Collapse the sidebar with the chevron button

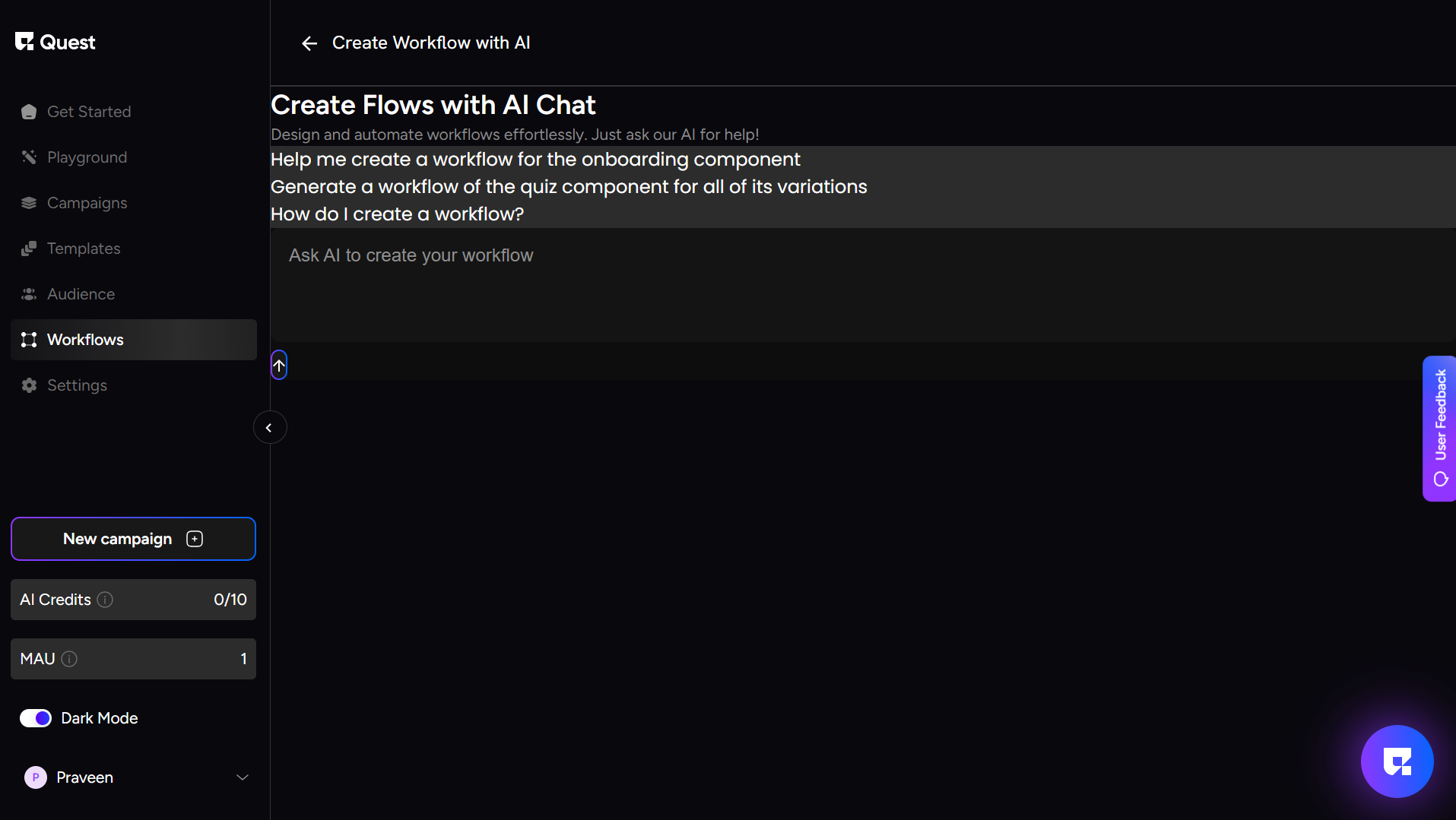tap(269, 428)
